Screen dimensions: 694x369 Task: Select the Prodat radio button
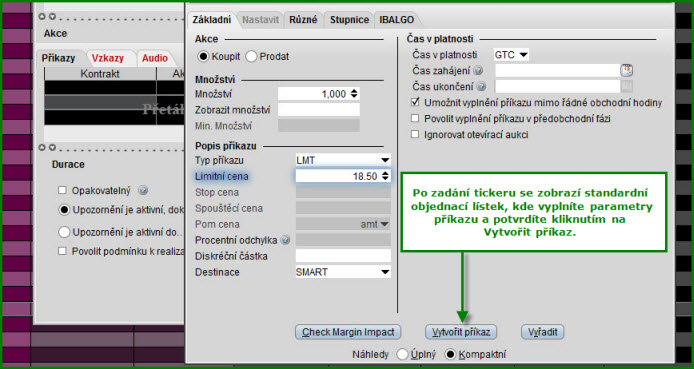tap(251, 57)
